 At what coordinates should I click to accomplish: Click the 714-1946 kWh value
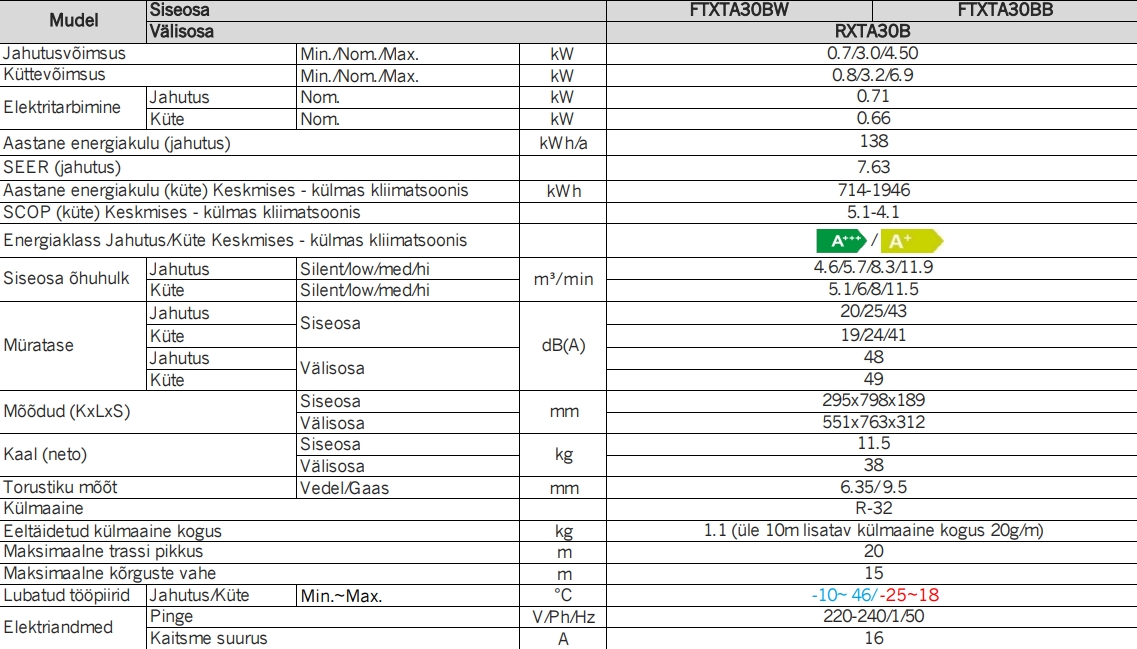(x=874, y=190)
